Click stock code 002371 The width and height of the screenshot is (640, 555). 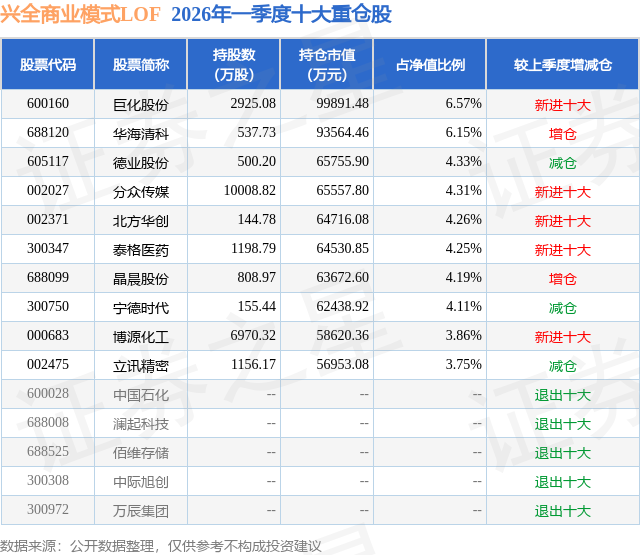pyautogui.click(x=48, y=220)
